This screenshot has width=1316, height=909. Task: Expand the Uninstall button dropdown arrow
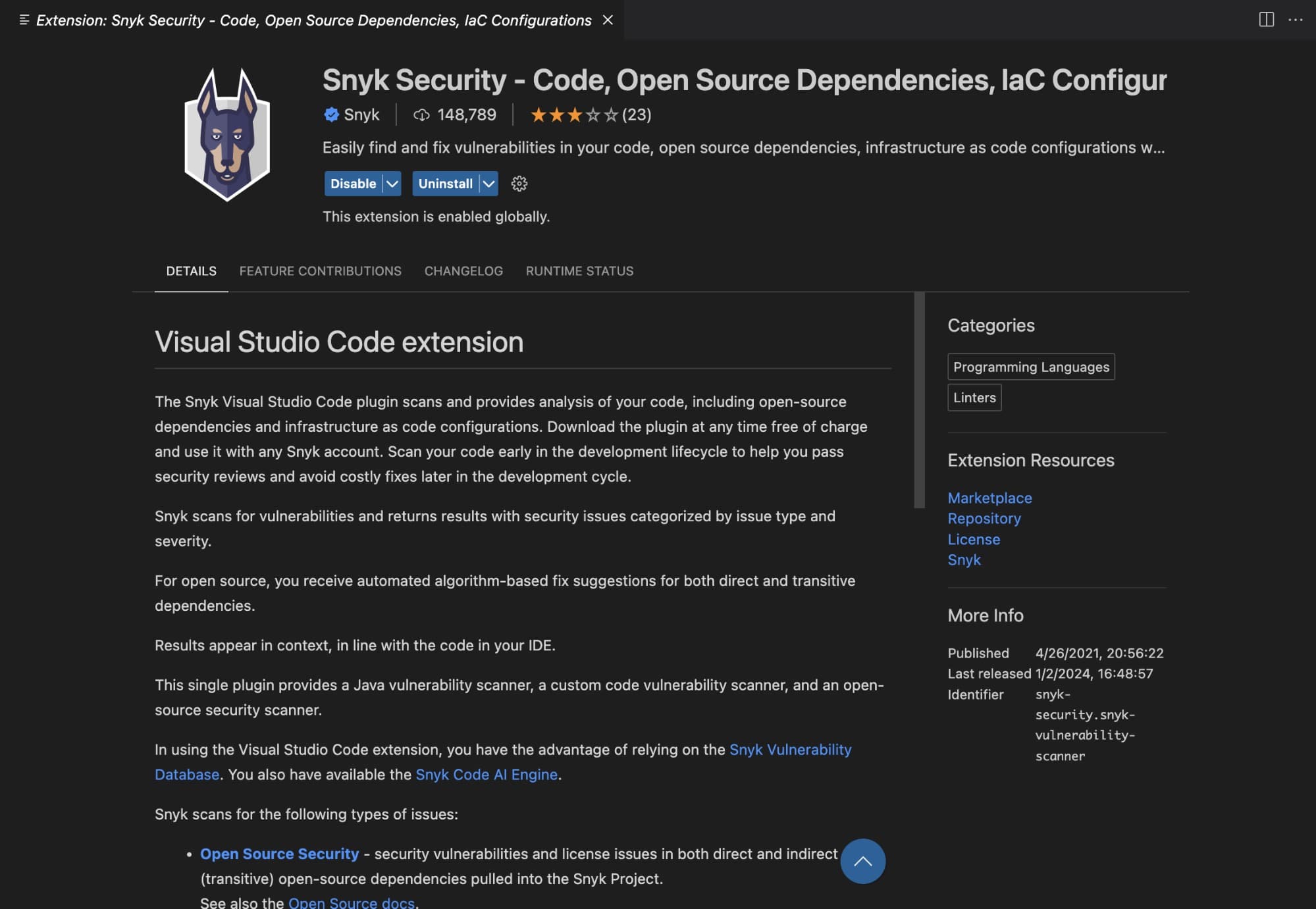pyautogui.click(x=488, y=183)
